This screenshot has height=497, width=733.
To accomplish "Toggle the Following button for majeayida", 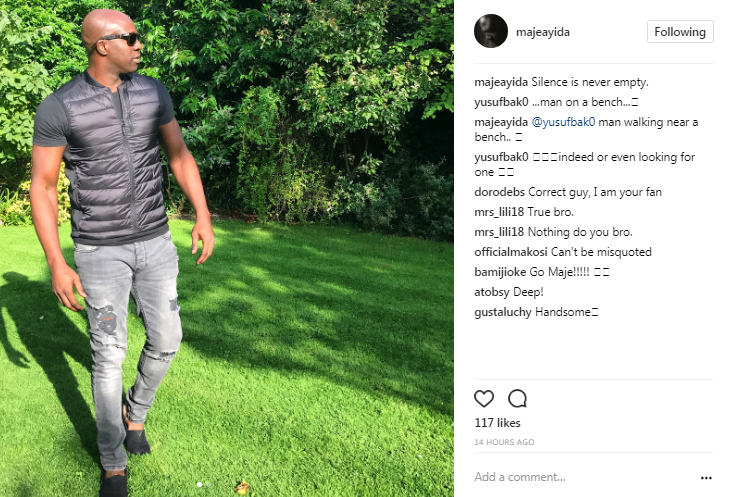I will tap(680, 32).
